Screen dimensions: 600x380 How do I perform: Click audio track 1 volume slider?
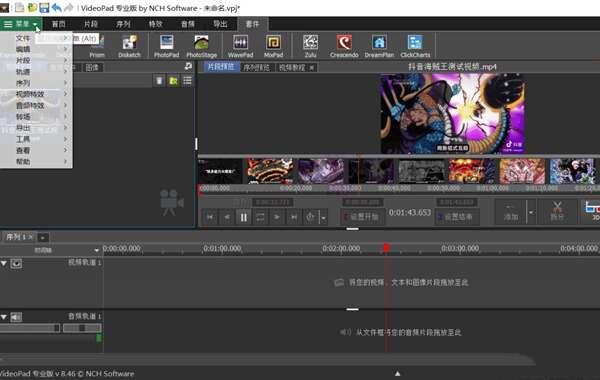pos(30,328)
